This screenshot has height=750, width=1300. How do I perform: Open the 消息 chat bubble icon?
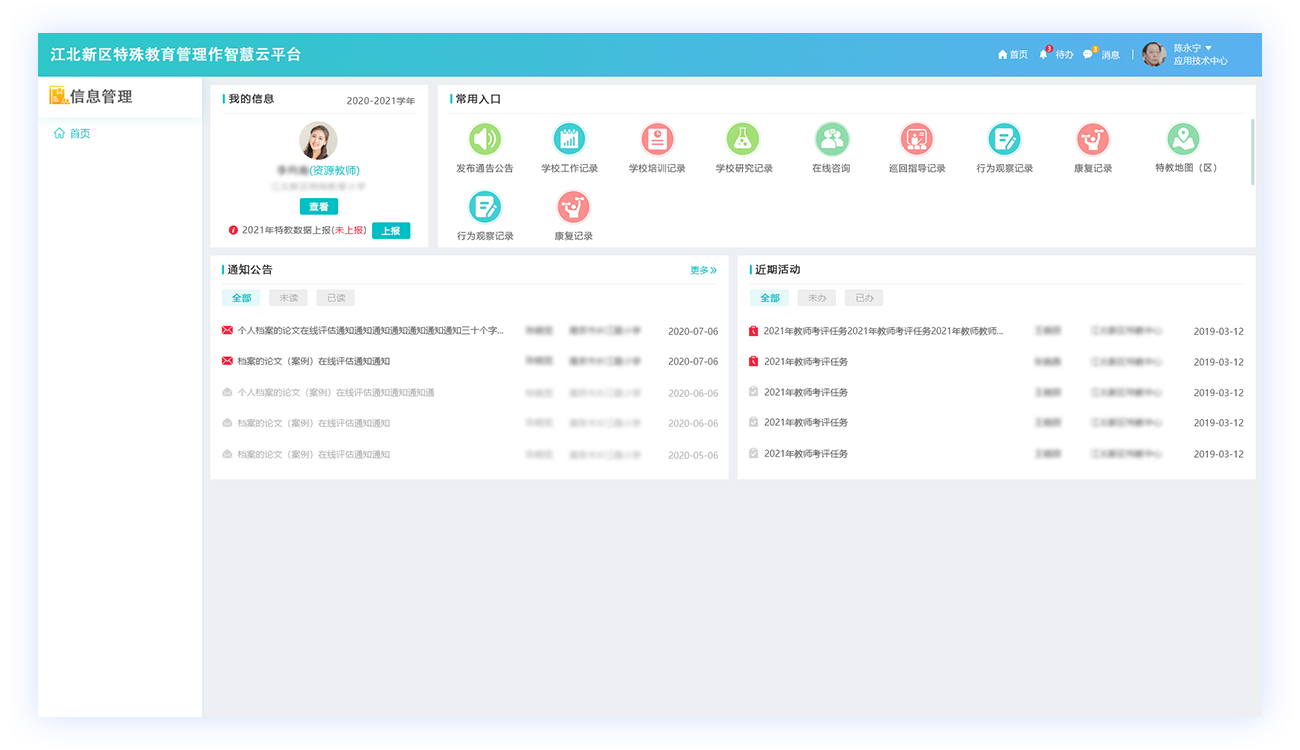(1088, 54)
